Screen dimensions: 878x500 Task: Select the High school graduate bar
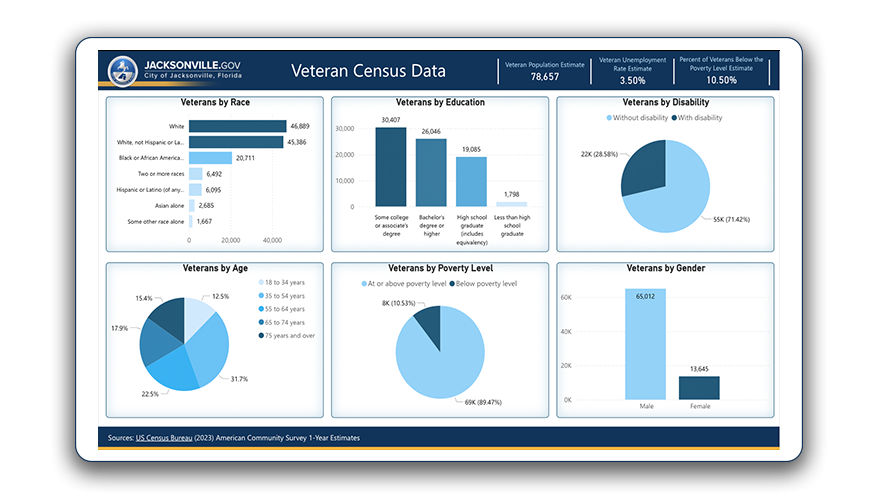[x=471, y=181]
